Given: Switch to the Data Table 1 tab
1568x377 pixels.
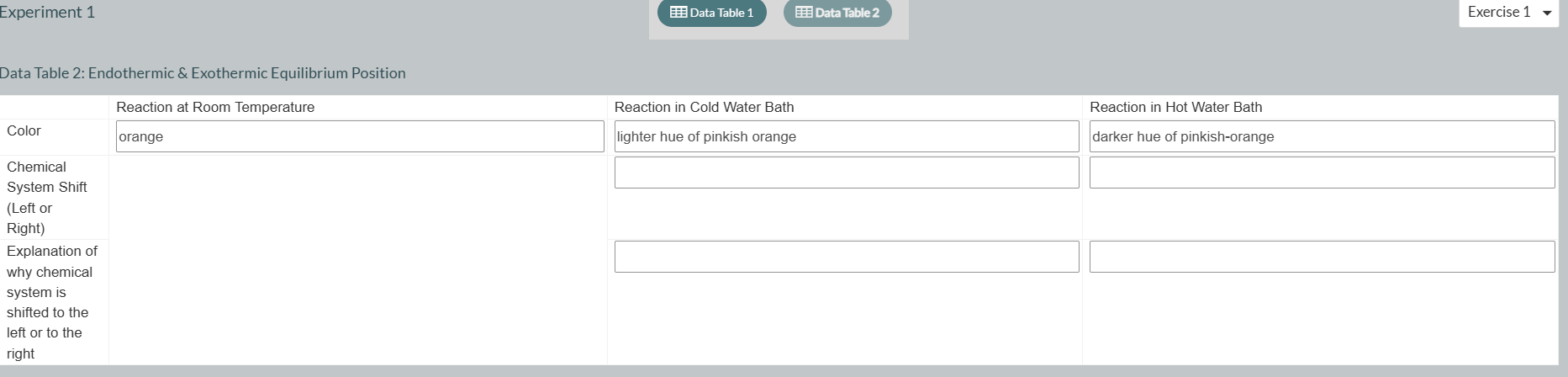Looking at the screenshot, I should pos(712,13).
